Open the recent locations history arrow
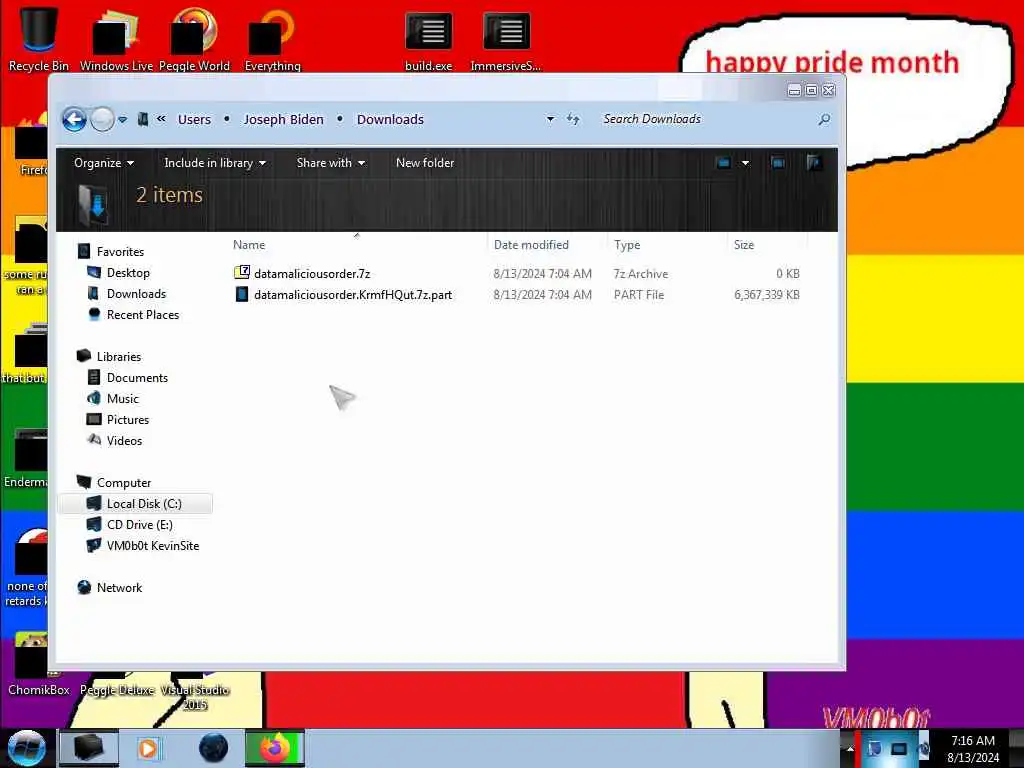This screenshot has height=768, width=1024. 122,120
